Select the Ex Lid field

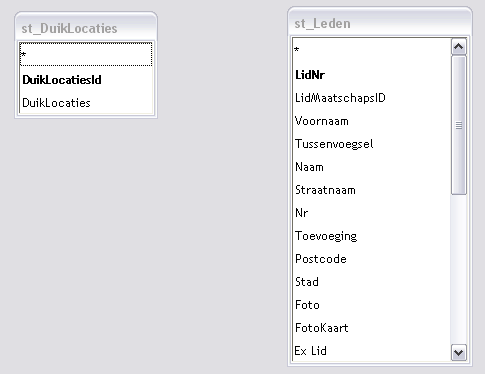point(372,350)
